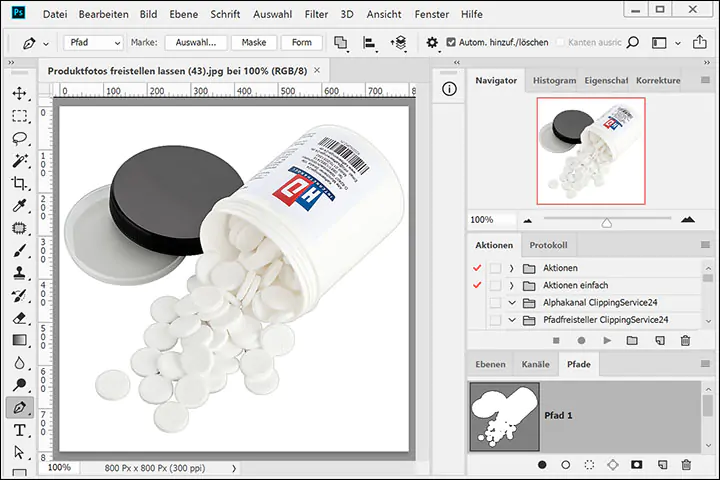Create new action set folder

pos(632,340)
